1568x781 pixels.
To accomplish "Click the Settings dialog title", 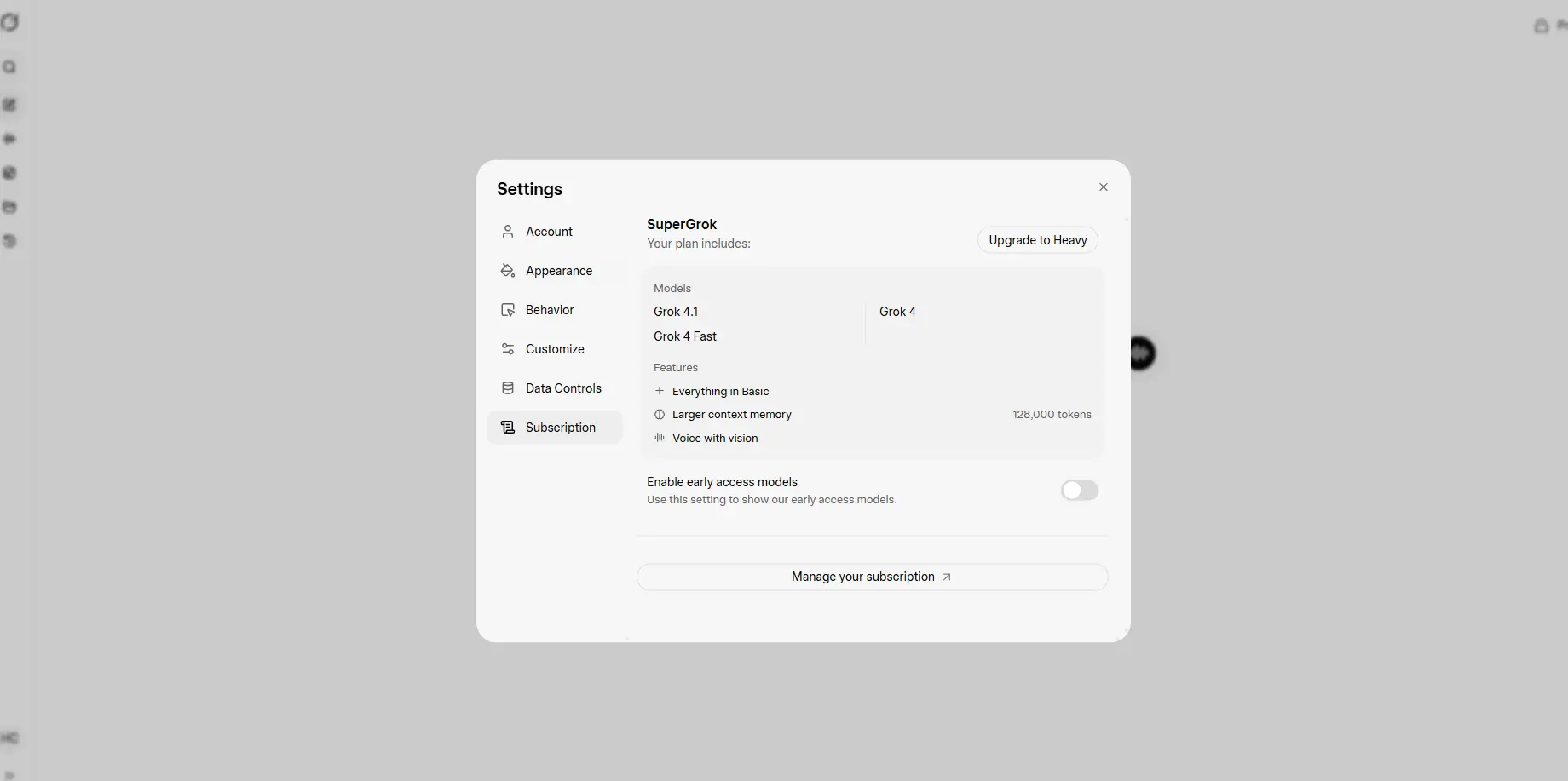I will [530, 189].
